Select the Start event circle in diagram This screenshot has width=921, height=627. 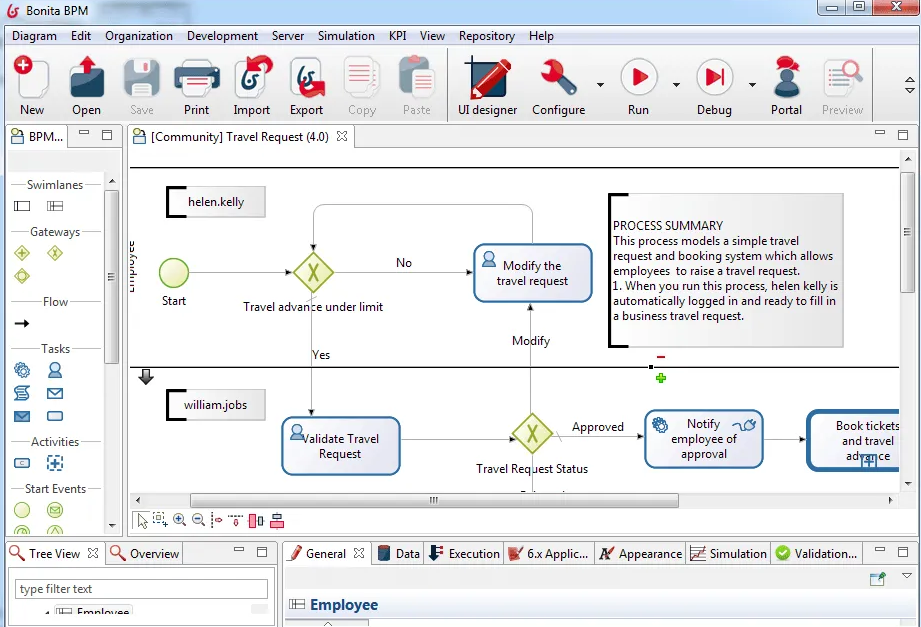(174, 273)
